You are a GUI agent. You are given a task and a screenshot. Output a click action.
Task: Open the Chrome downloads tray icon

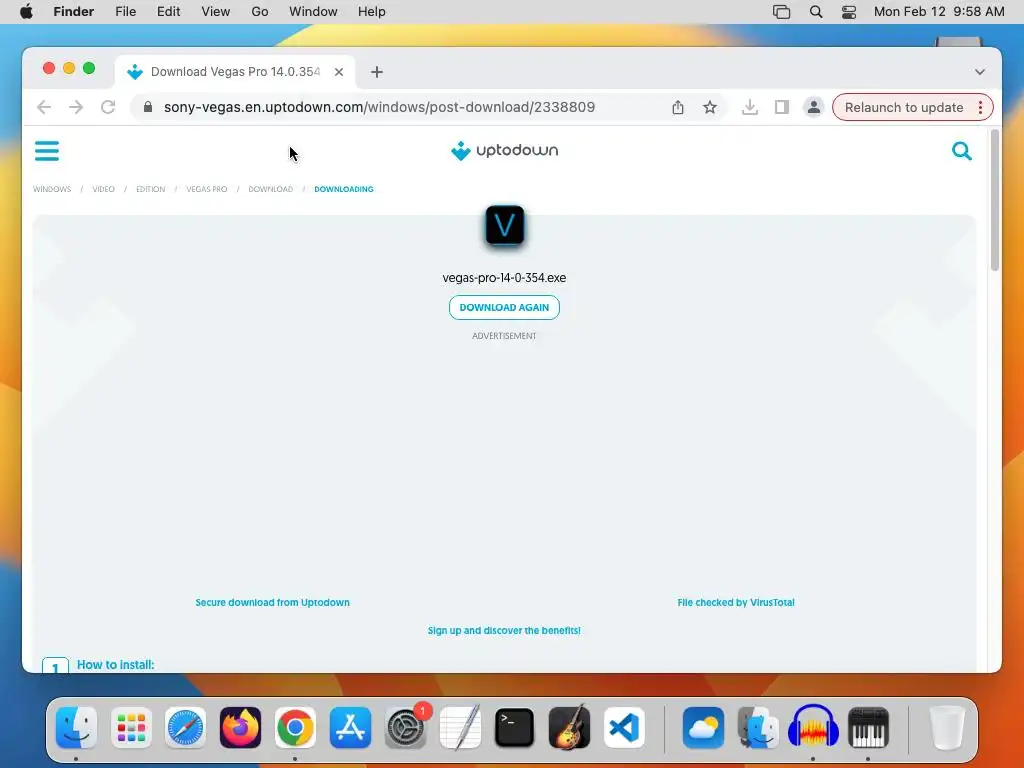tap(750, 107)
